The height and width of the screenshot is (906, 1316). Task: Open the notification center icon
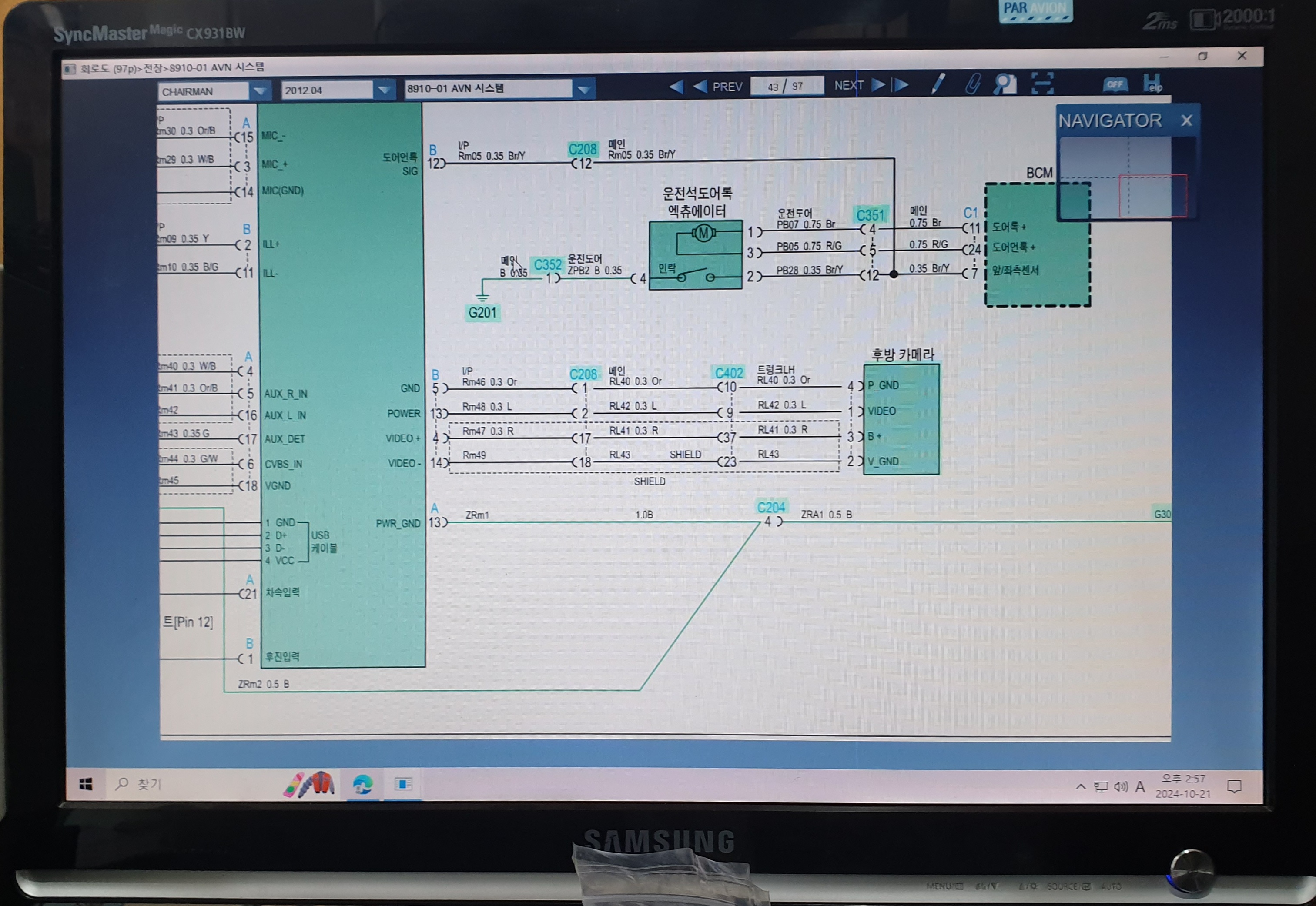(1234, 786)
